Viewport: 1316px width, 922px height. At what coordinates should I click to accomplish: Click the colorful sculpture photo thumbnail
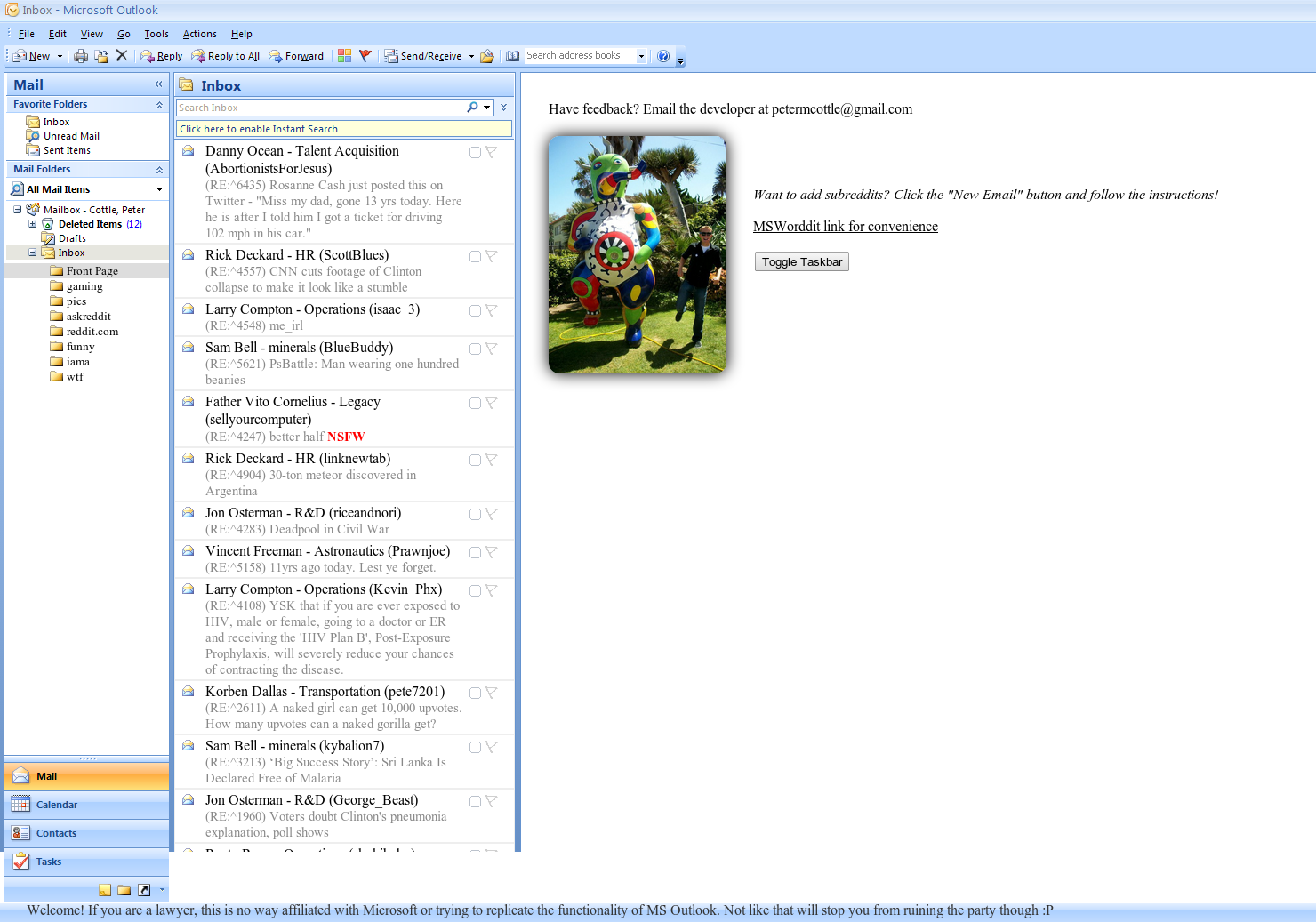[638, 254]
